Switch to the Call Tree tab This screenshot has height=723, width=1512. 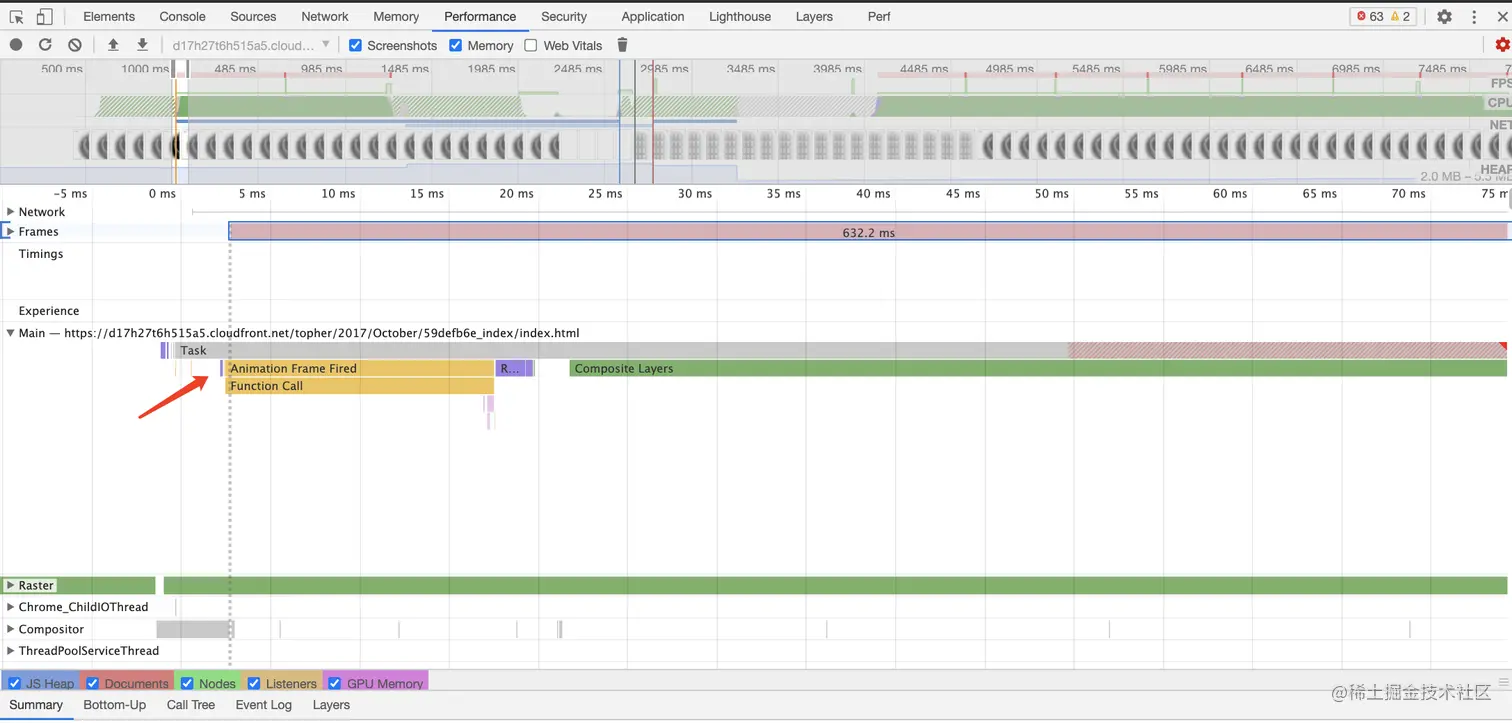click(x=191, y=705)
